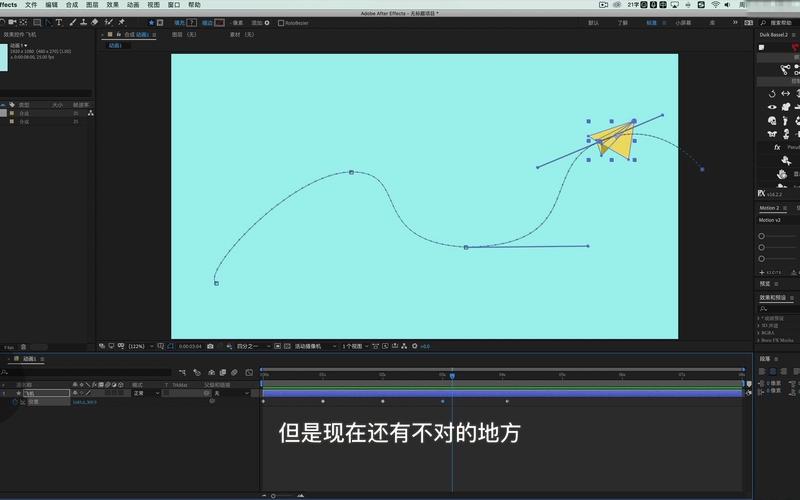
Task: Select the Pen tool
Action: 48,22
